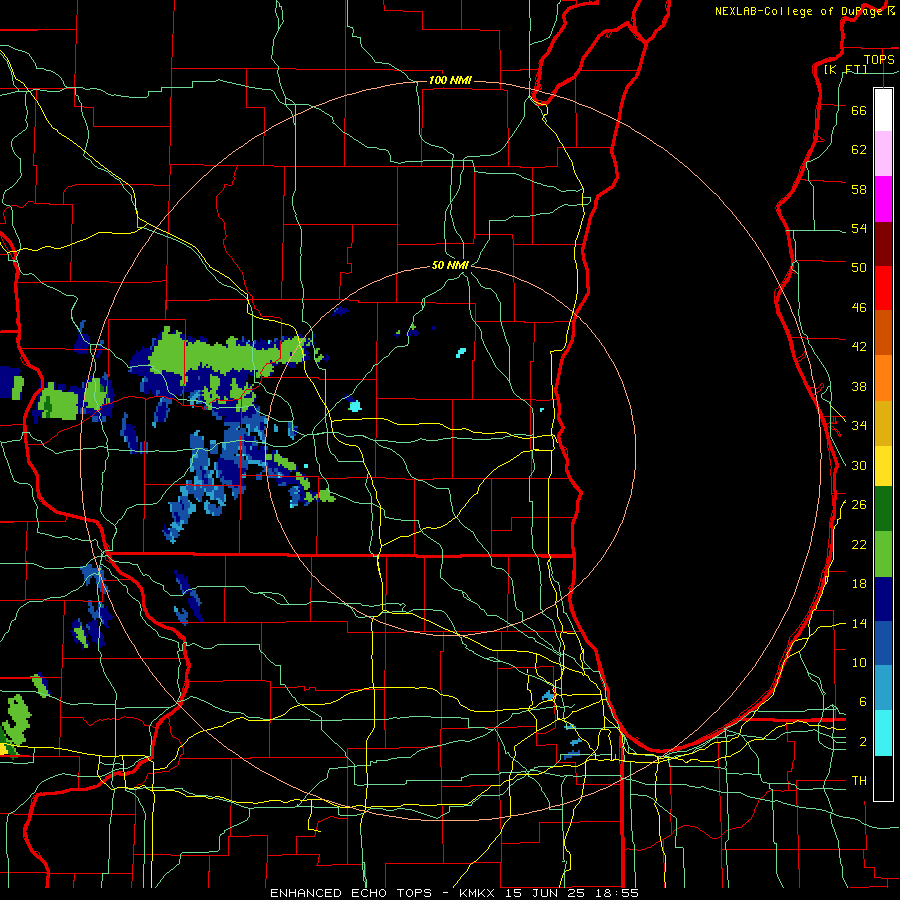Click legend value 26
The height and width of the screenshot is (900, 900).
coord(859,505)
